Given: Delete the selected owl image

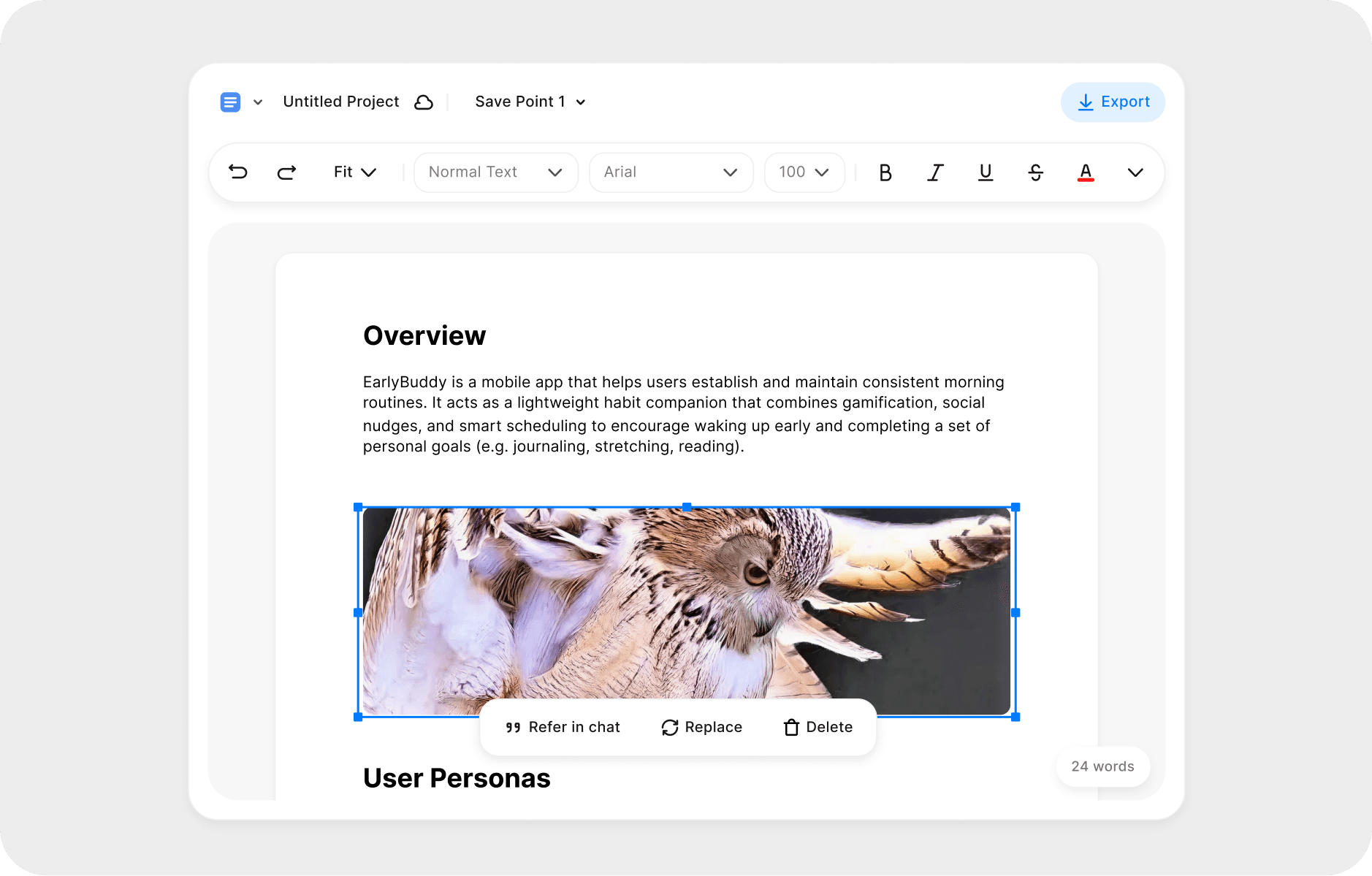Looking at the screenshot, I should coord(818,728).
